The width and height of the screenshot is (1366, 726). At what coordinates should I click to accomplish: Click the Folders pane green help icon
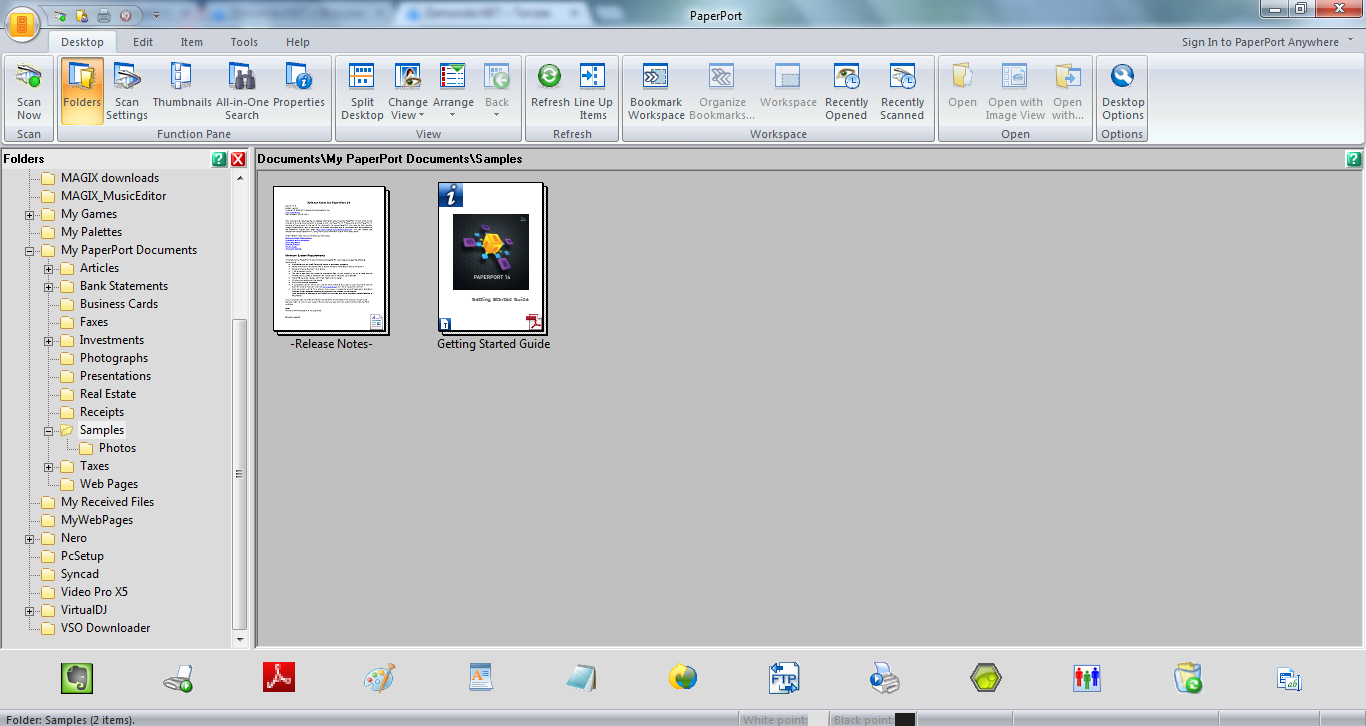click(x=219, y=159)
